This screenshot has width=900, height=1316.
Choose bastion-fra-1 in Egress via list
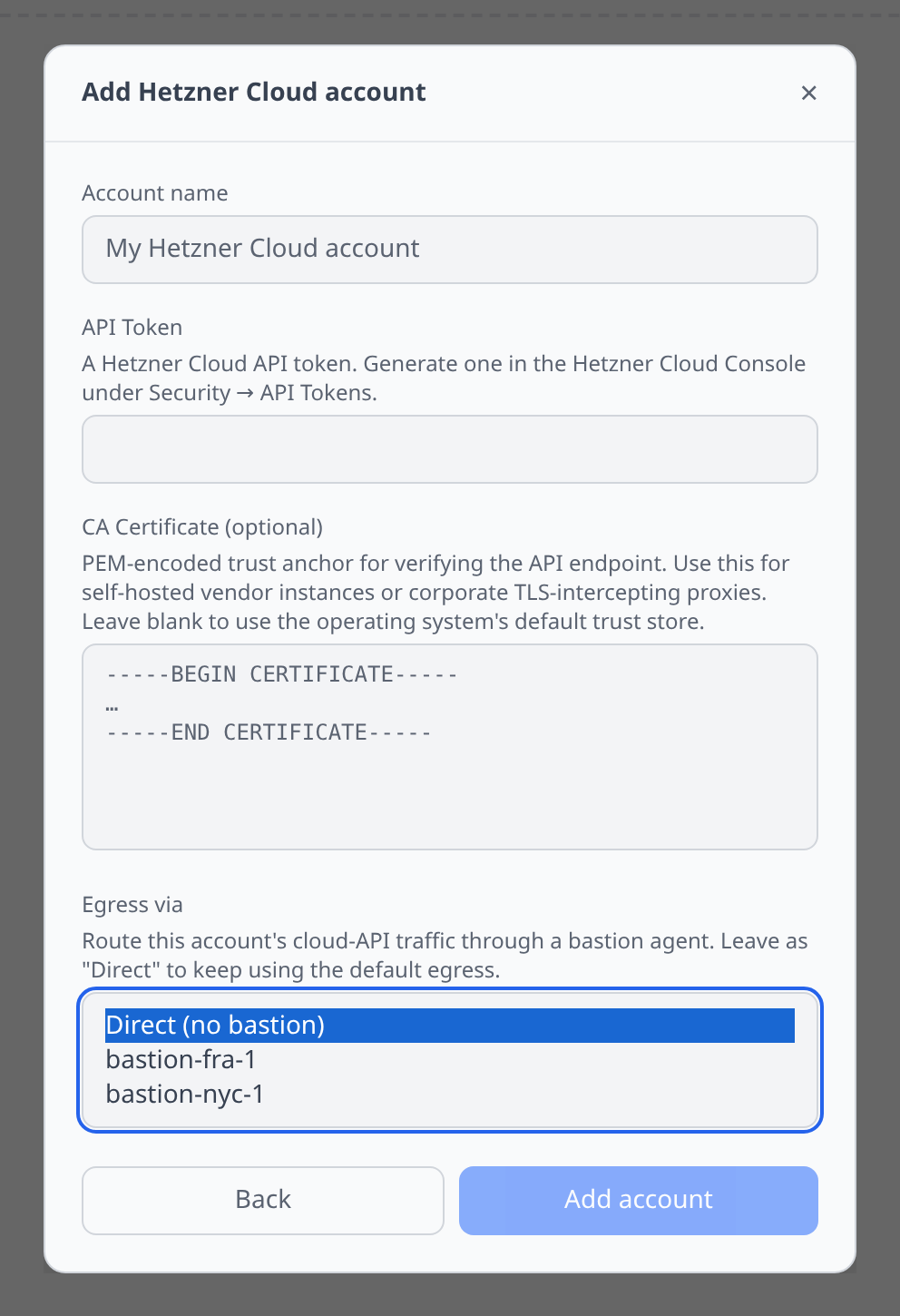450,1060
